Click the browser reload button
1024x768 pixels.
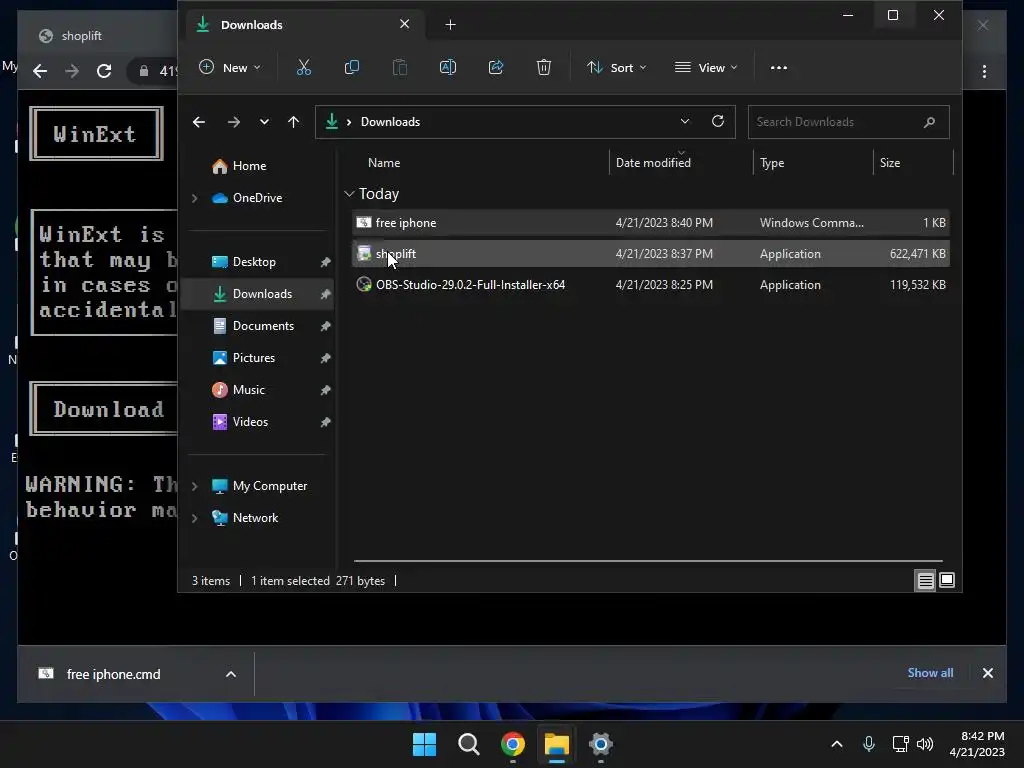pos(104,71)
